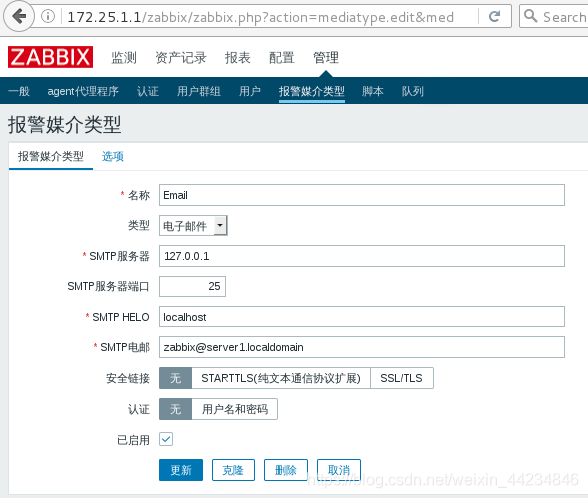Viewport: 588px width, 498px height.
Task: Select 无 for 认证
Action: [176, 409]
